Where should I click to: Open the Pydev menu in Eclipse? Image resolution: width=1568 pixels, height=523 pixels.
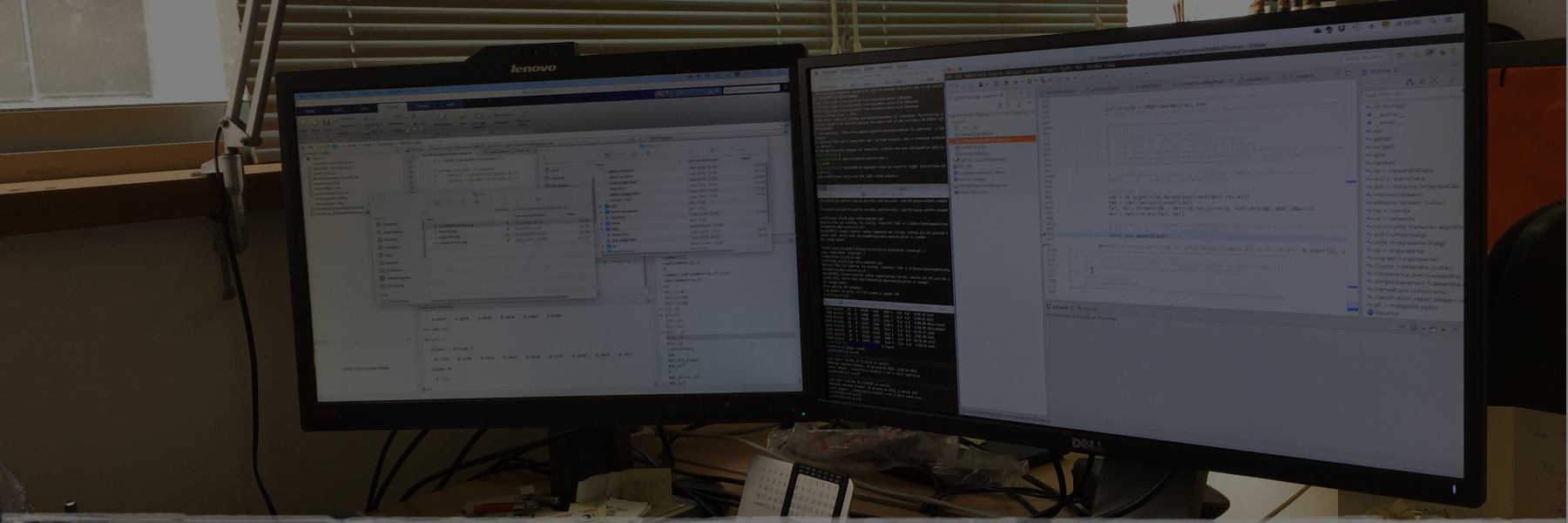1065,68
